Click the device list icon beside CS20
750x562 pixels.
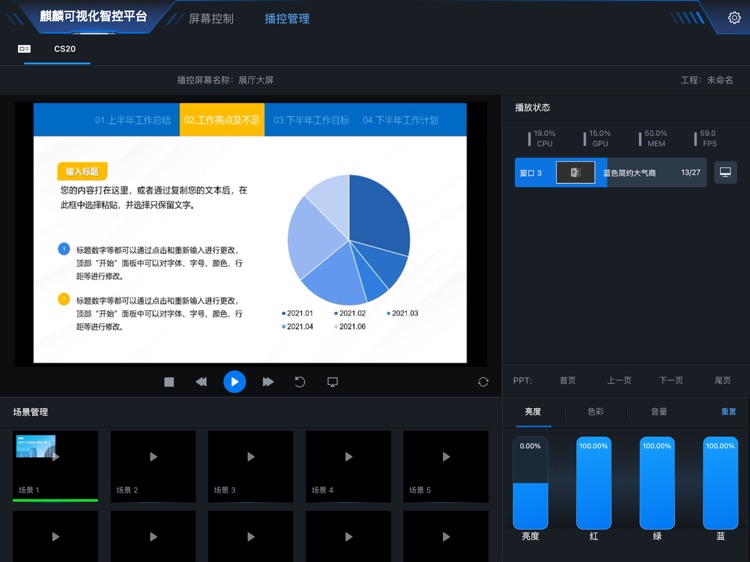24,49
